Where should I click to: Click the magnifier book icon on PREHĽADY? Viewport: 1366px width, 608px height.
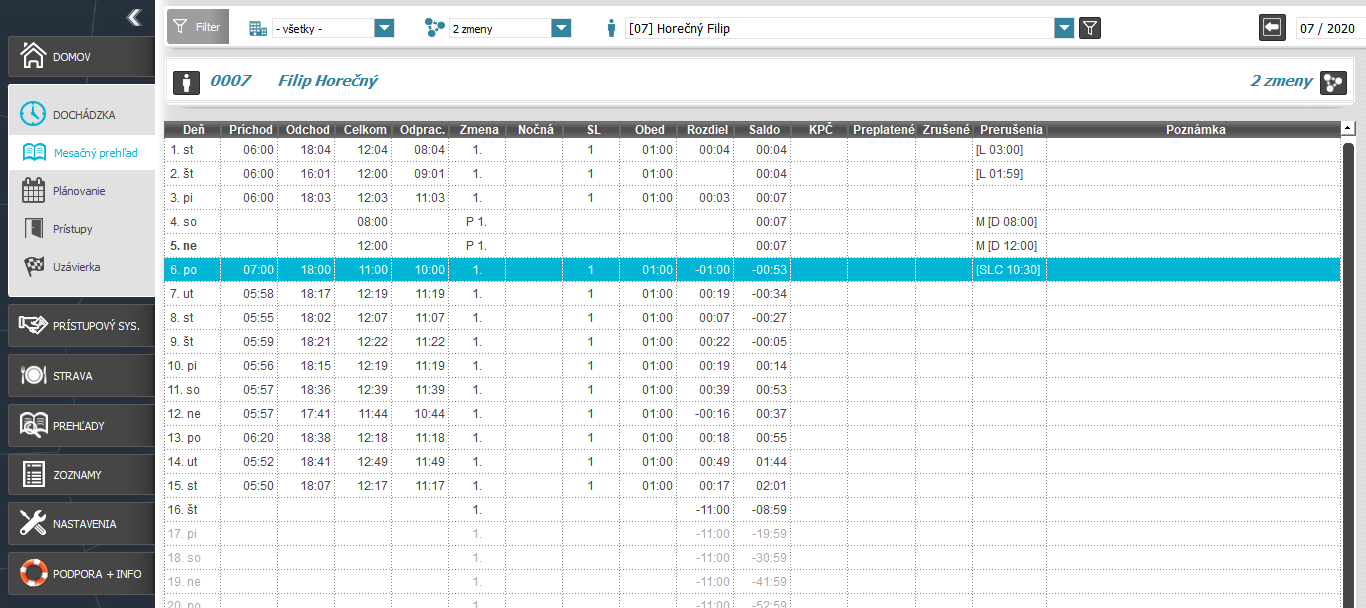[x=34, y=425]
